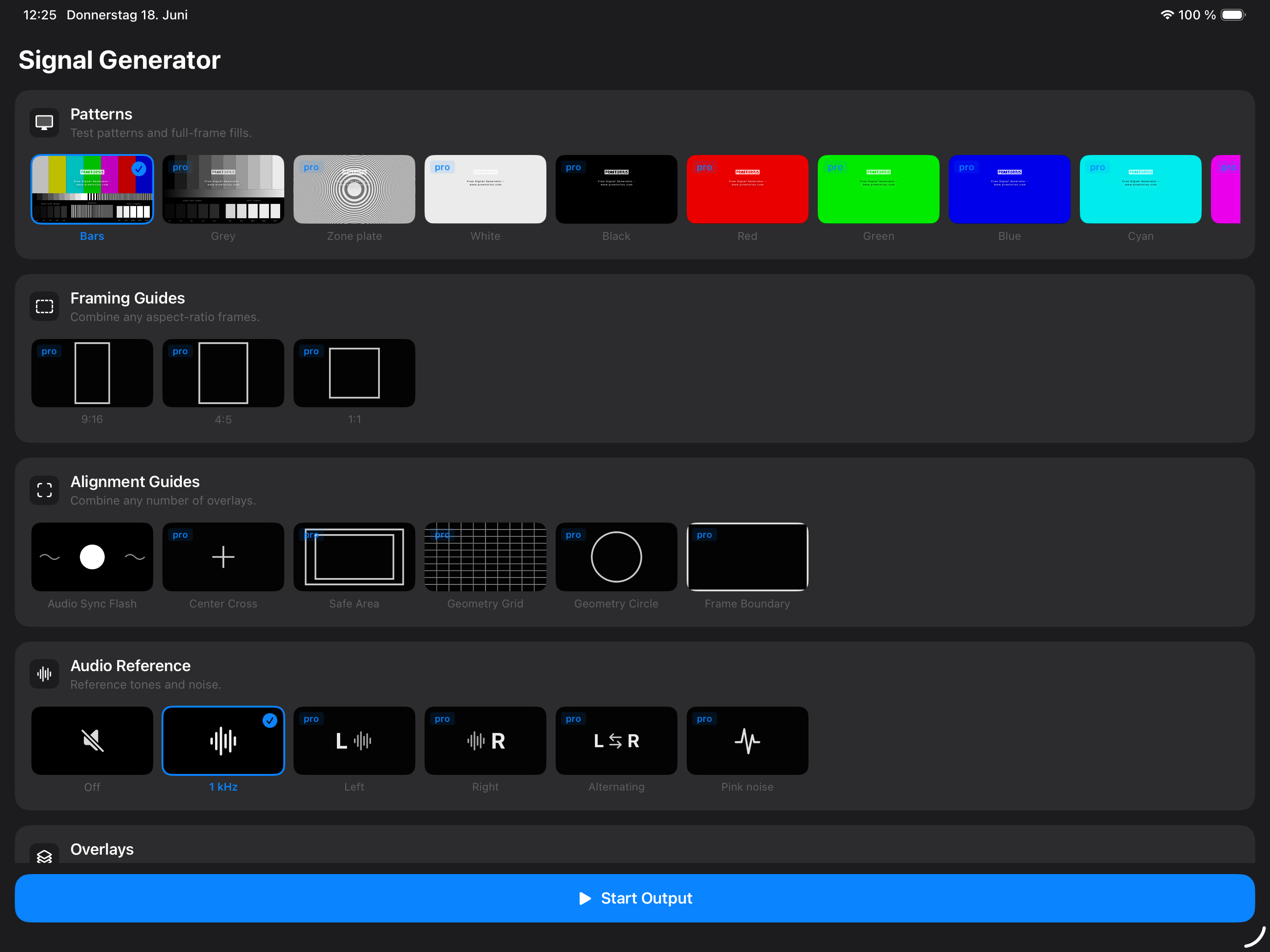Toggle the Audio Sync Flash overlay
This screenshot has height=952, width=1270.
pos(92,557)
